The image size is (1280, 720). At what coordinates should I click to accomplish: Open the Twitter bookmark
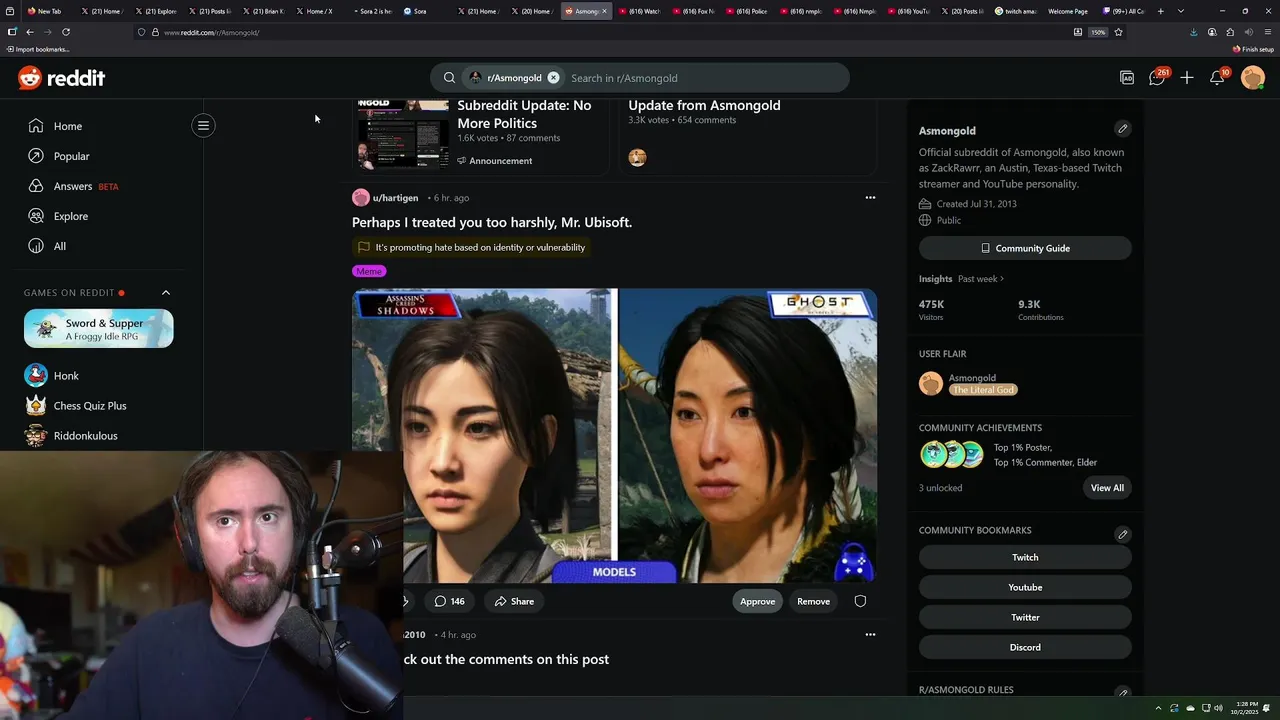pyautogui.click(x=1025, y=617)
